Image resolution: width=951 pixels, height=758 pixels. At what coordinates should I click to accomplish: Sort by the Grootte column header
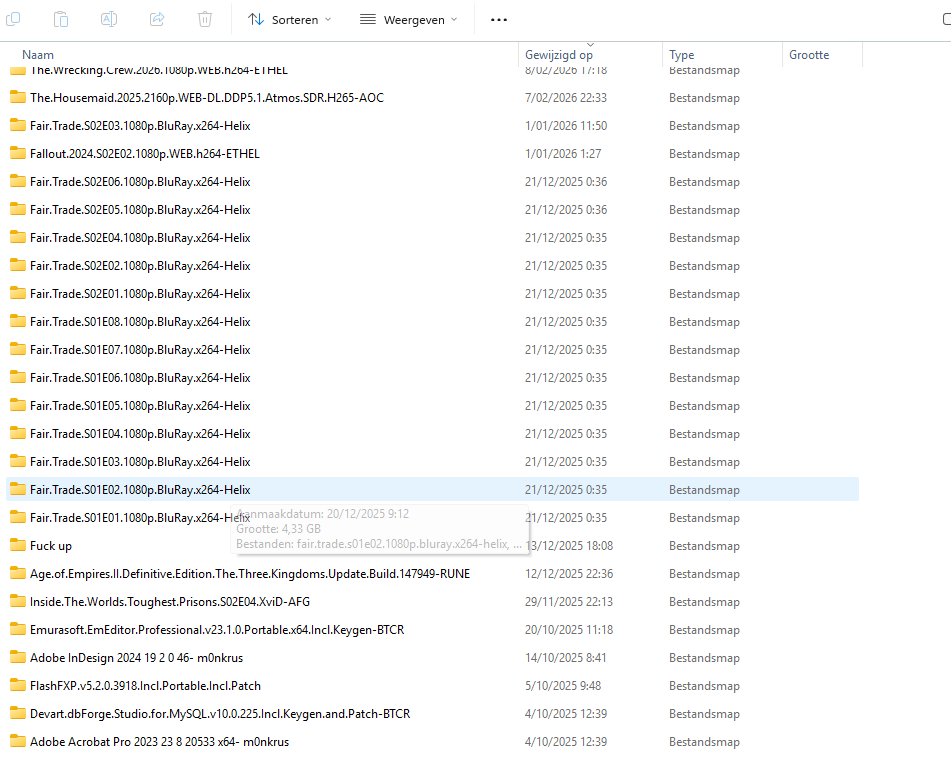click(809, 55)
